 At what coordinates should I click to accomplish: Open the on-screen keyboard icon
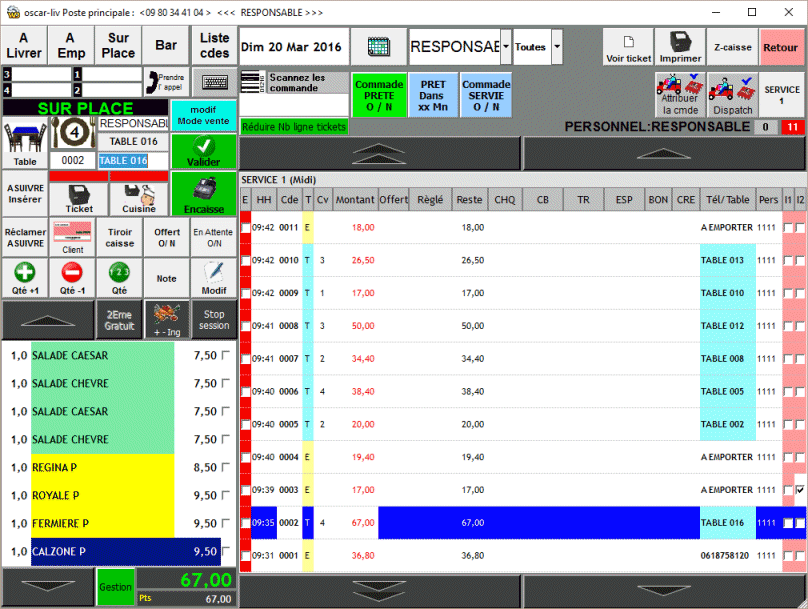(215, 82)
